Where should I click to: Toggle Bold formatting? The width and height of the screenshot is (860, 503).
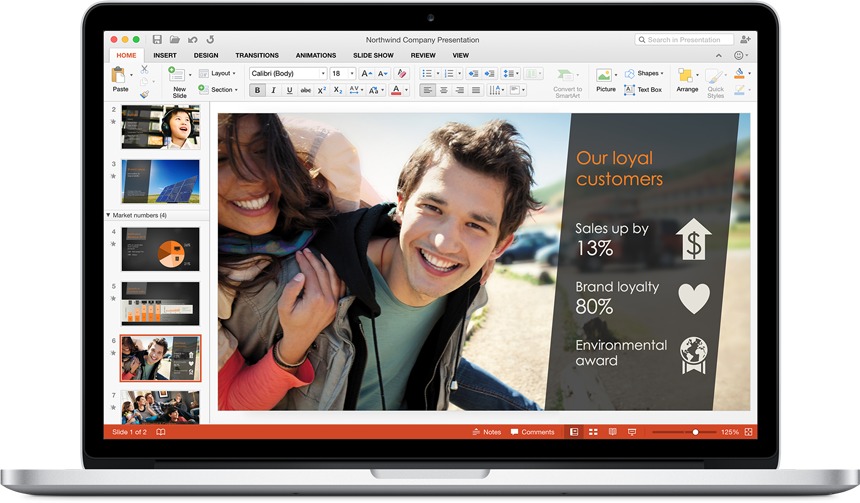click(258, 90)
